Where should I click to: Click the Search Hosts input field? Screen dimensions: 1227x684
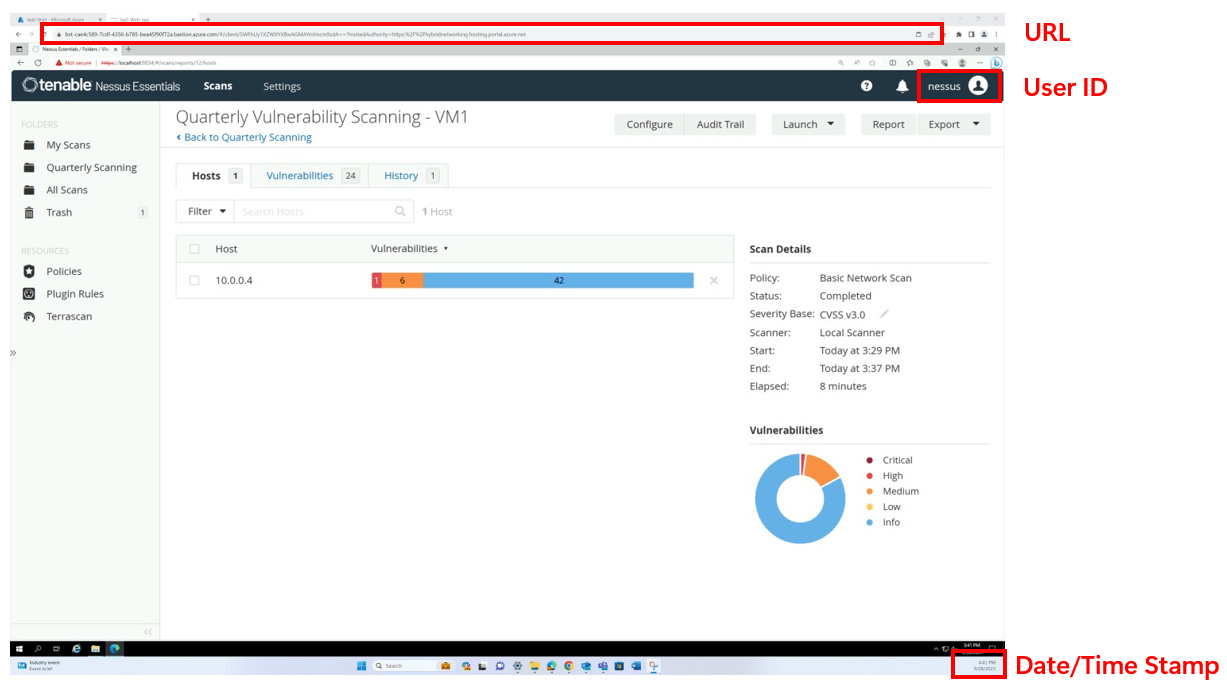(x=320, y=211)
